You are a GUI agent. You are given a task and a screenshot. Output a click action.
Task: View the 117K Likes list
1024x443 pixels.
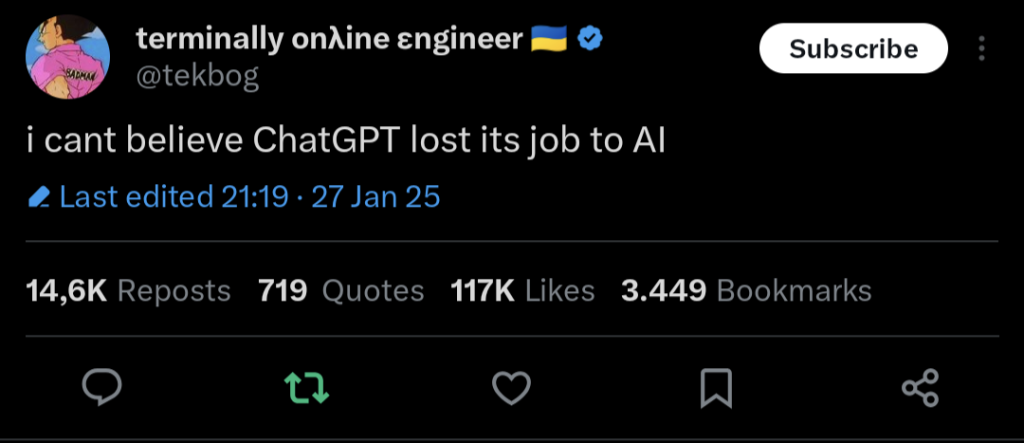tap(522, 291)
